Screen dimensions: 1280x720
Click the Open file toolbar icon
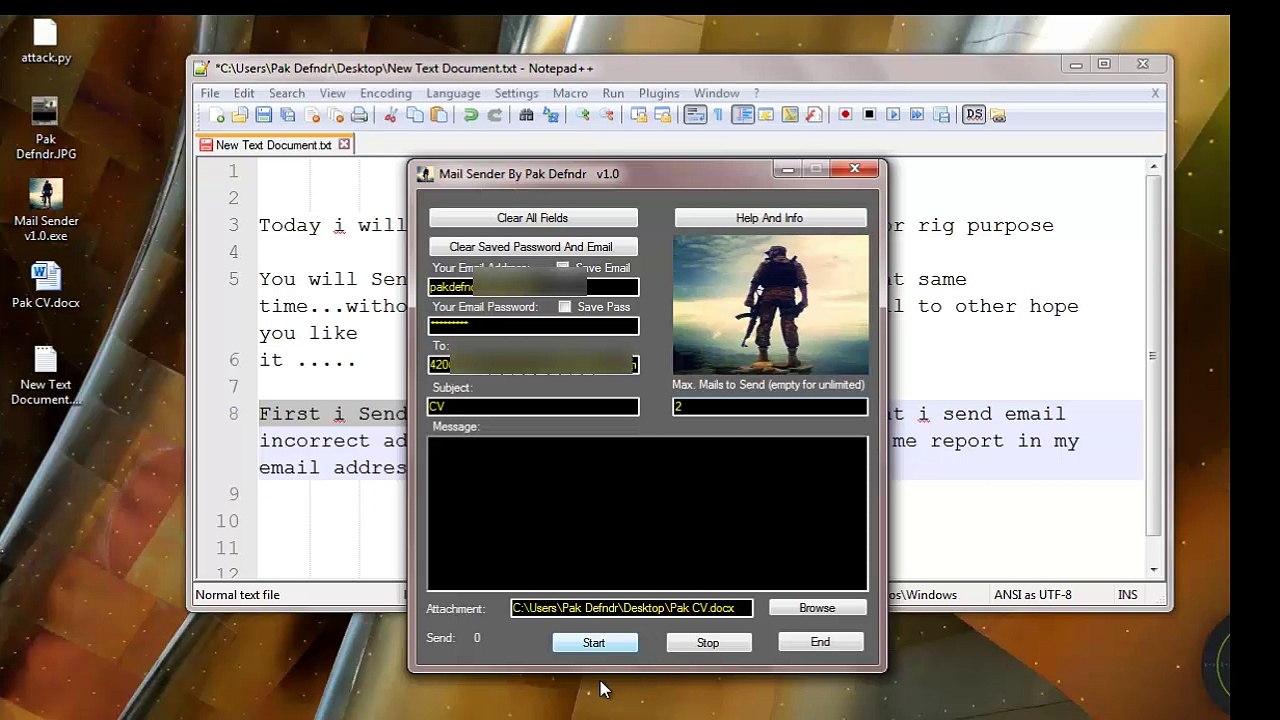241,115
